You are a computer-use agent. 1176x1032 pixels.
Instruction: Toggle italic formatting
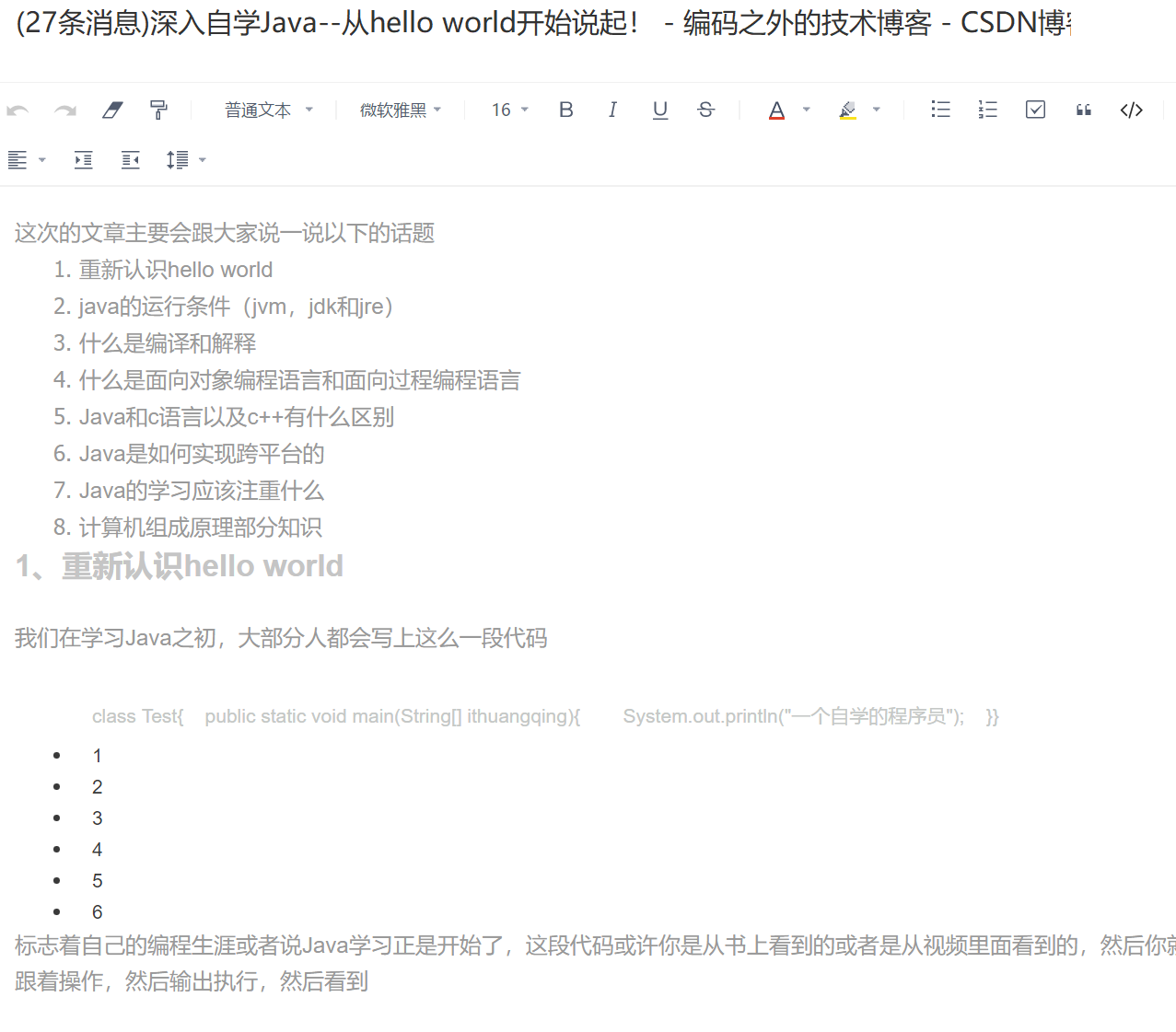click(x=612, y=110)
